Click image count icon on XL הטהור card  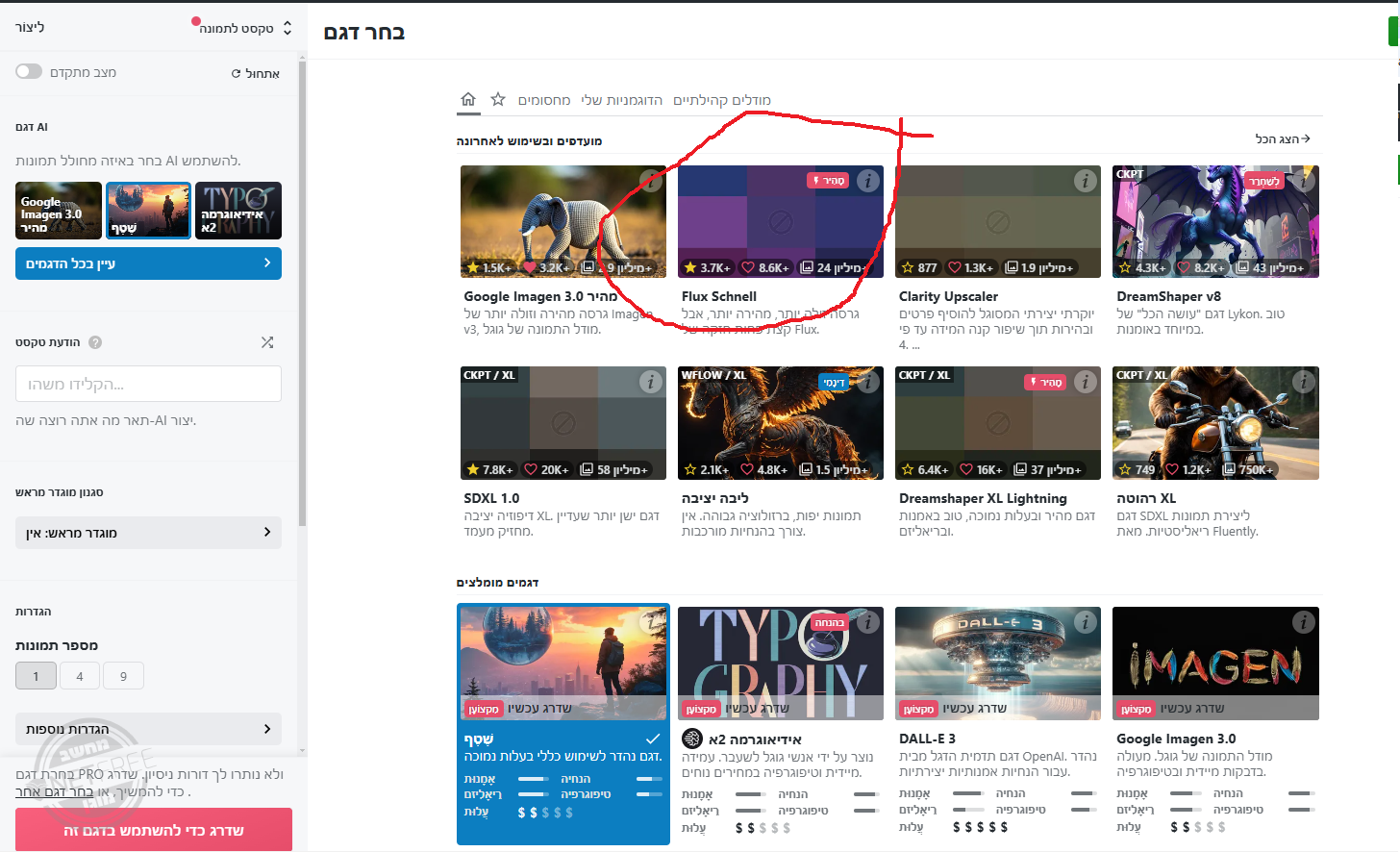1229,469
